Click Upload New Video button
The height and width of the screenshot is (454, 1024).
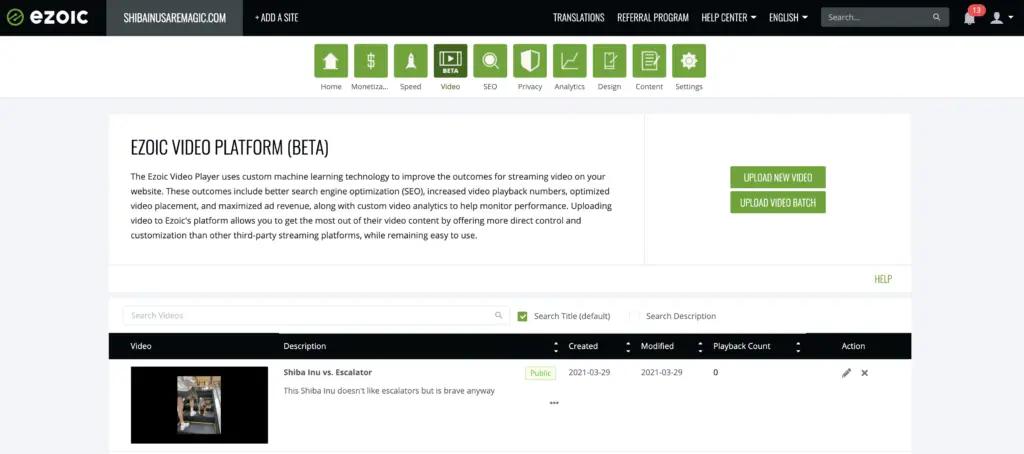778,177
